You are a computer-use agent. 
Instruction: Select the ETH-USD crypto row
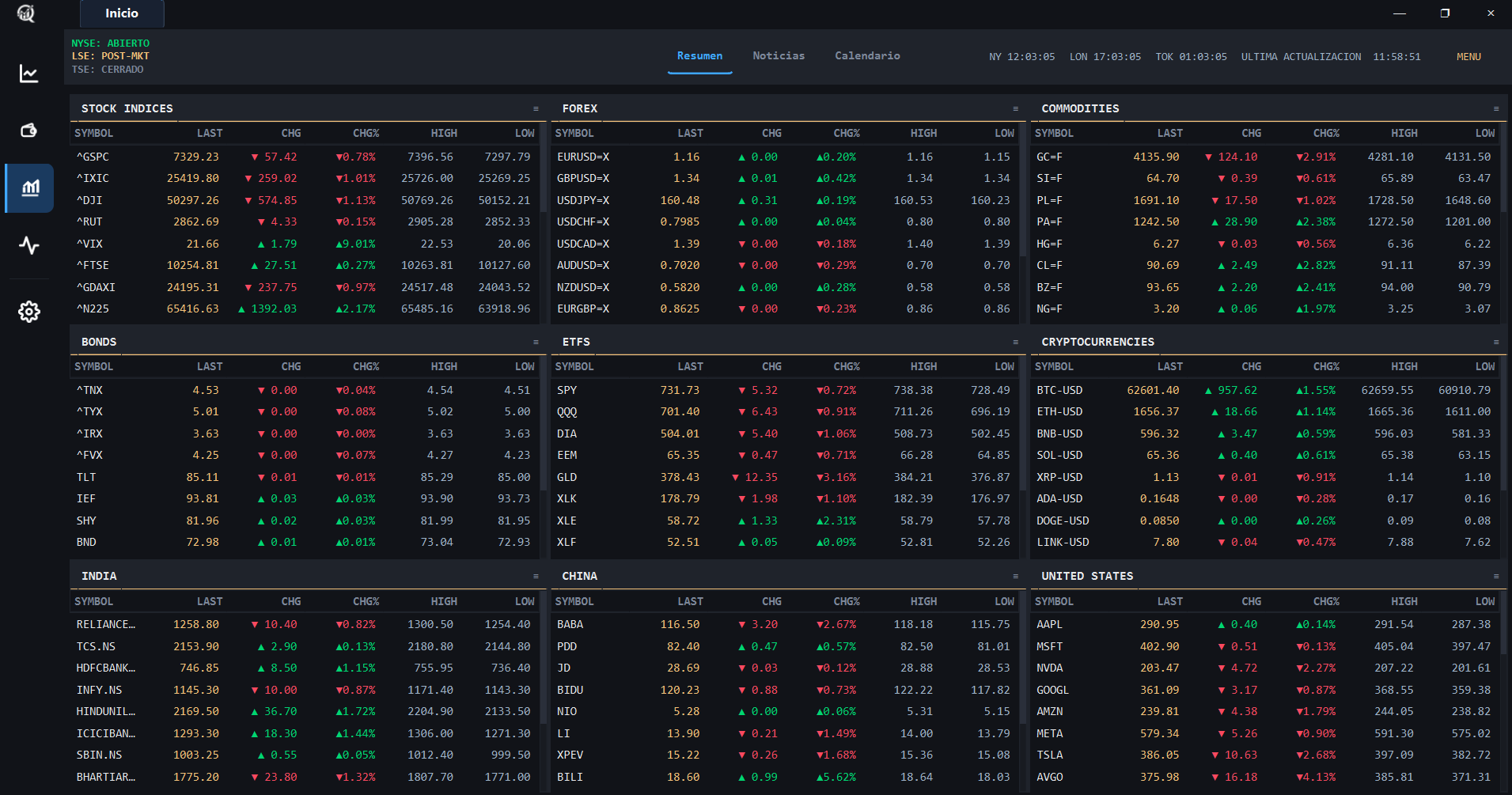(1265, 411)
